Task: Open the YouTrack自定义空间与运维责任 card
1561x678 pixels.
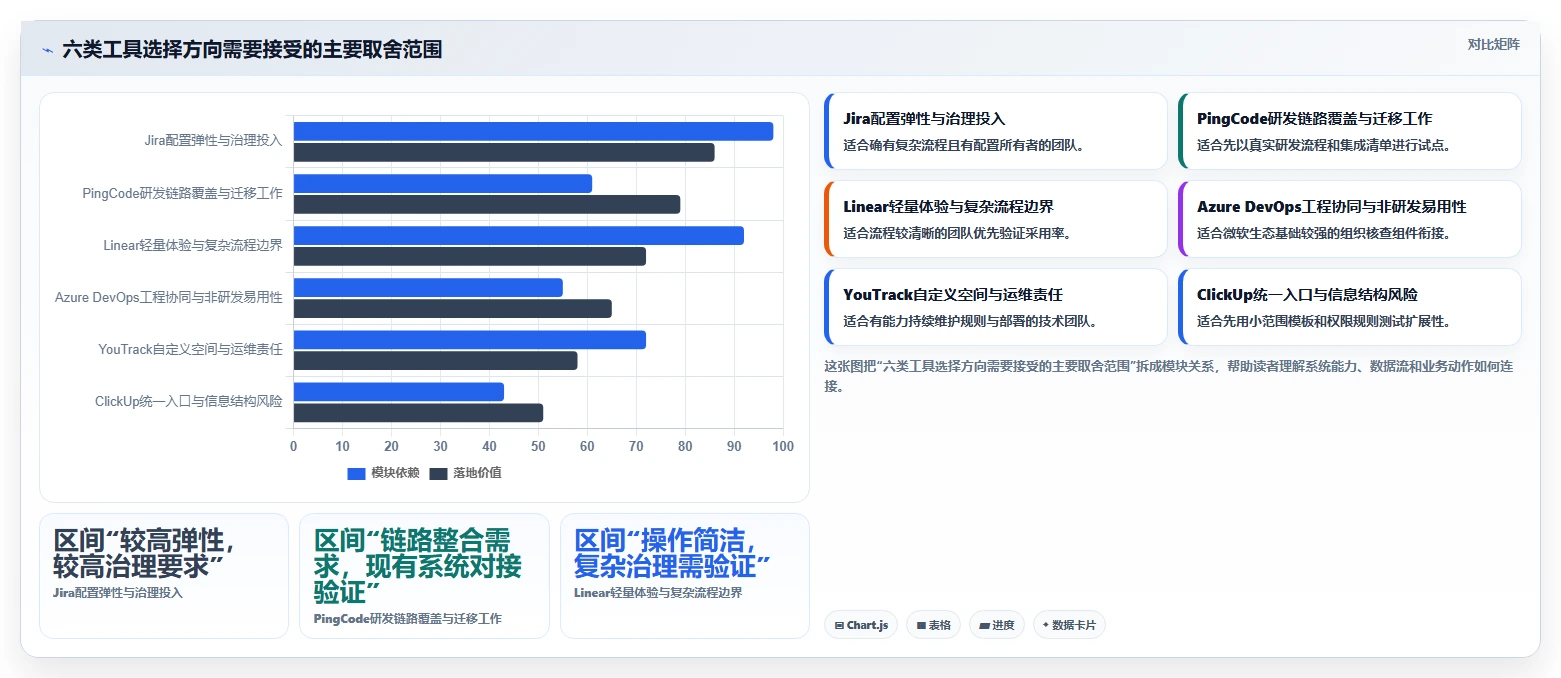Action: click(996, 307)
